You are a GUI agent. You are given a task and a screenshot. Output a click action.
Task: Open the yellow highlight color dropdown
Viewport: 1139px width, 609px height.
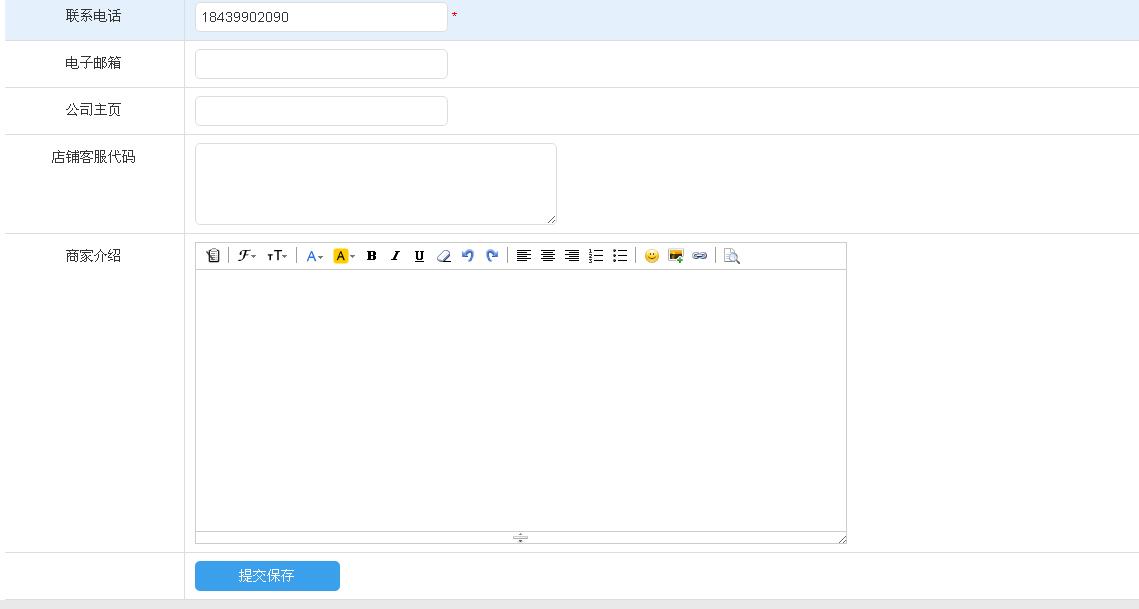click(343, 256)
